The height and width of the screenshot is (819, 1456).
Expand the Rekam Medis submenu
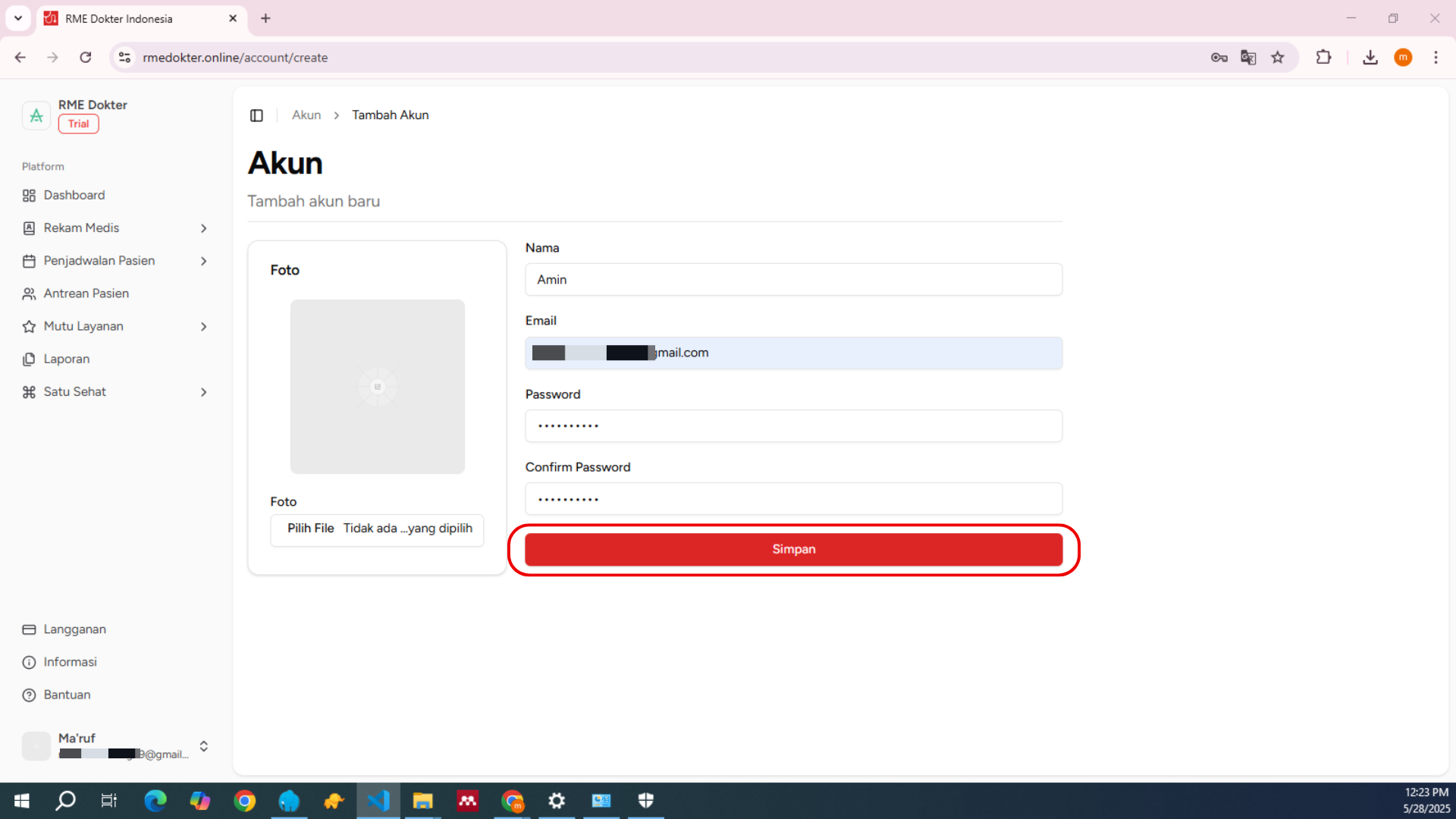click(x=203, y=228)
